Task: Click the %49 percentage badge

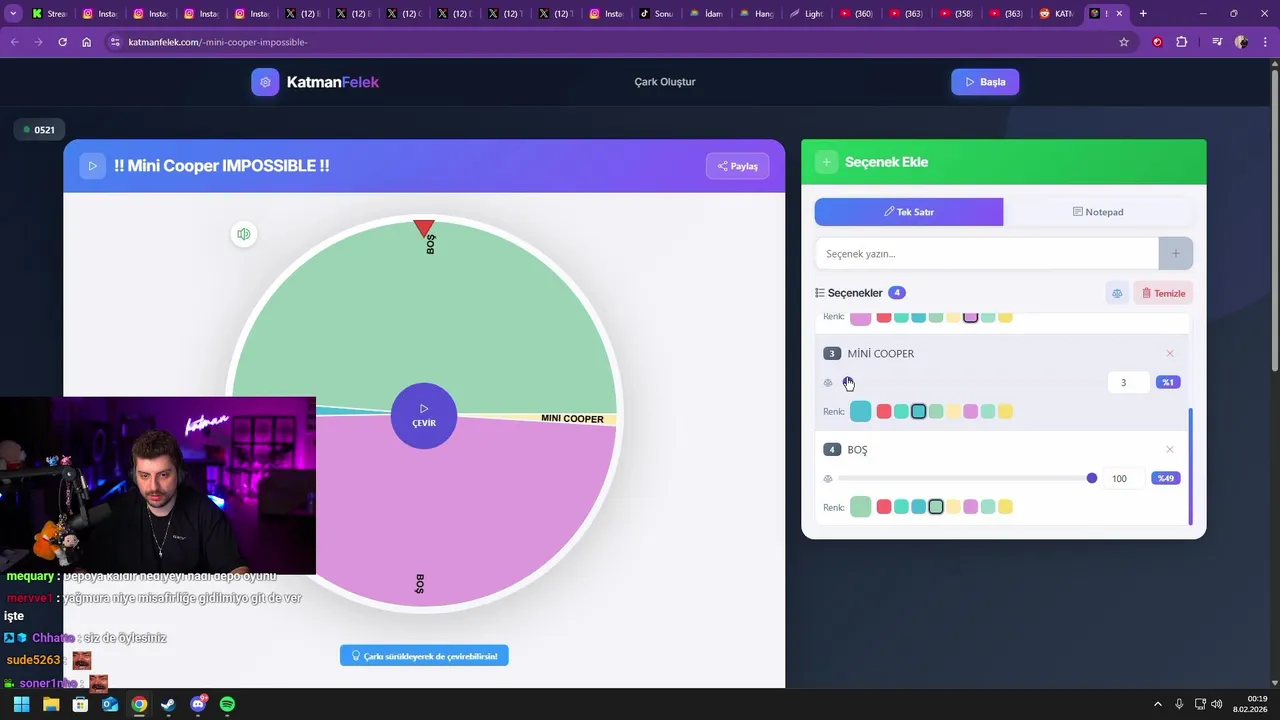Action: (1166, 479)
